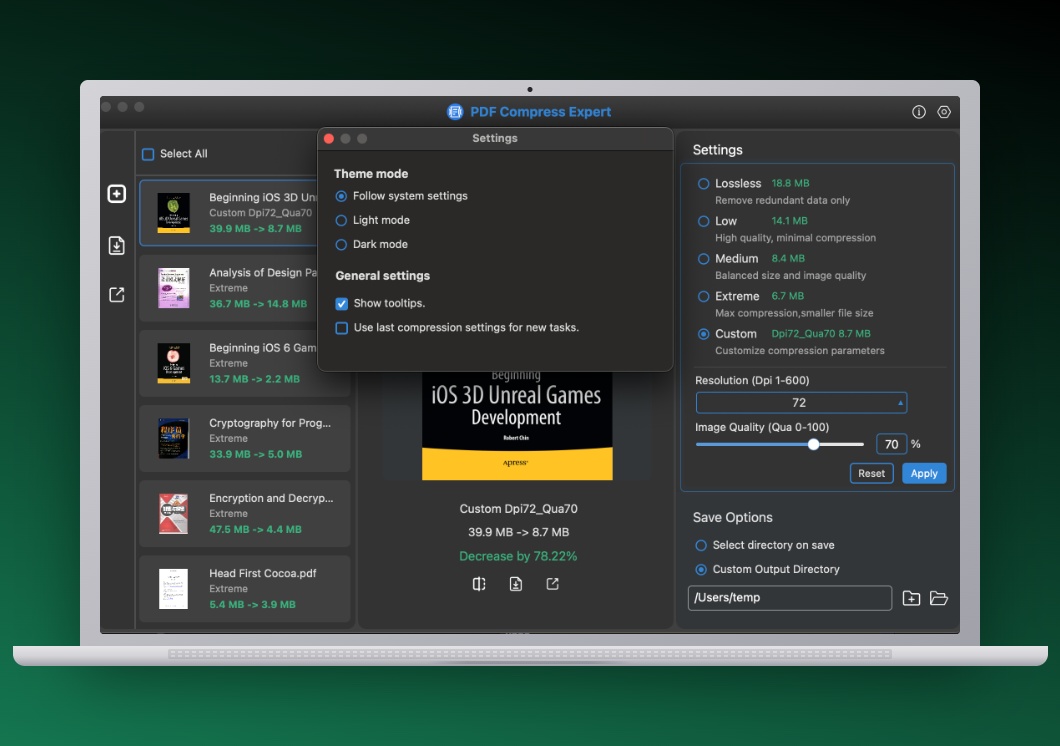Click the share icon below preview
The image size is (1060, 746).
(x=552, y=584)
